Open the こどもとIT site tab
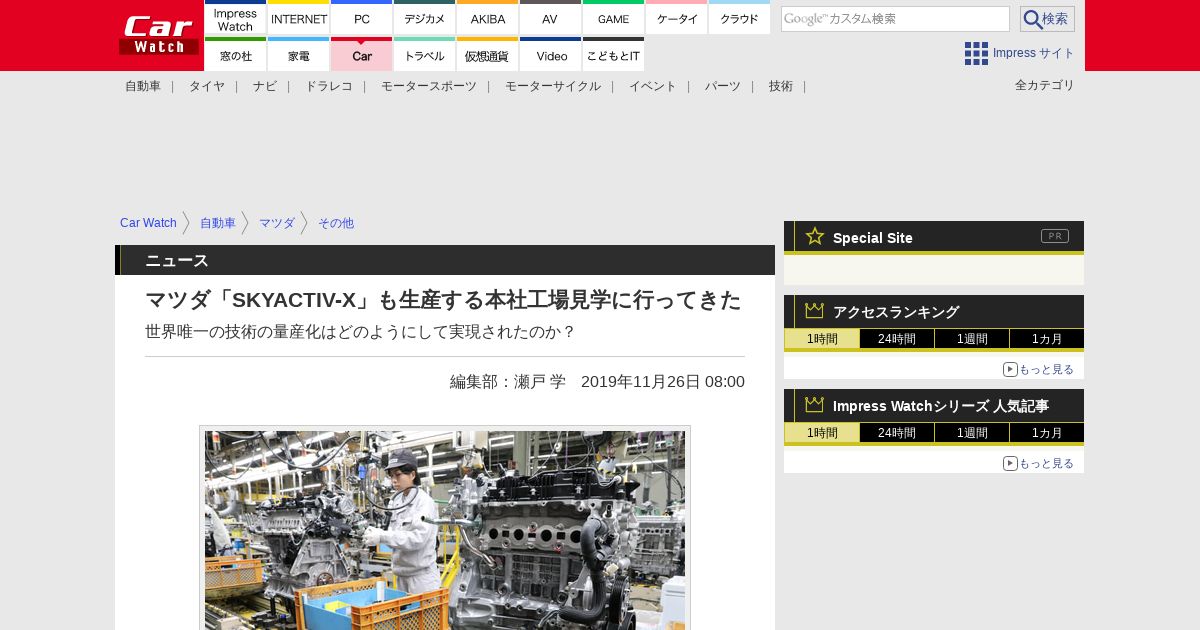The image size is (1200, 630). pyautogui.click(x=613, y=55)
